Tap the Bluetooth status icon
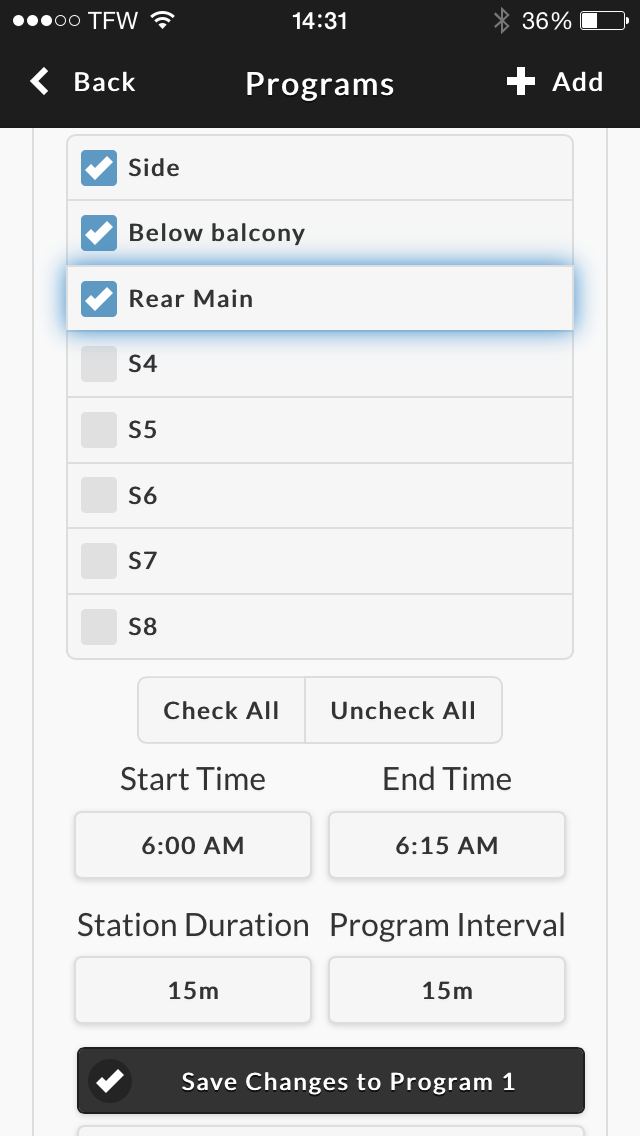 click(501, 21)
